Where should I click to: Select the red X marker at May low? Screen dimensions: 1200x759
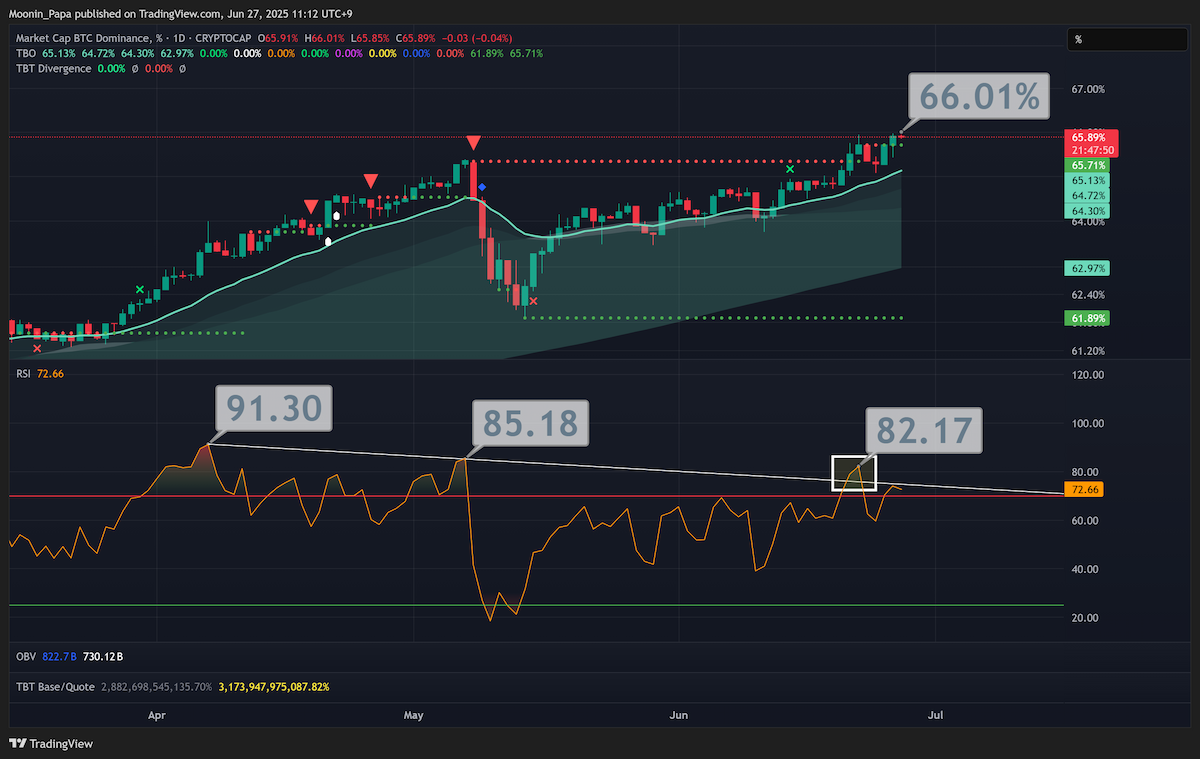533,301
